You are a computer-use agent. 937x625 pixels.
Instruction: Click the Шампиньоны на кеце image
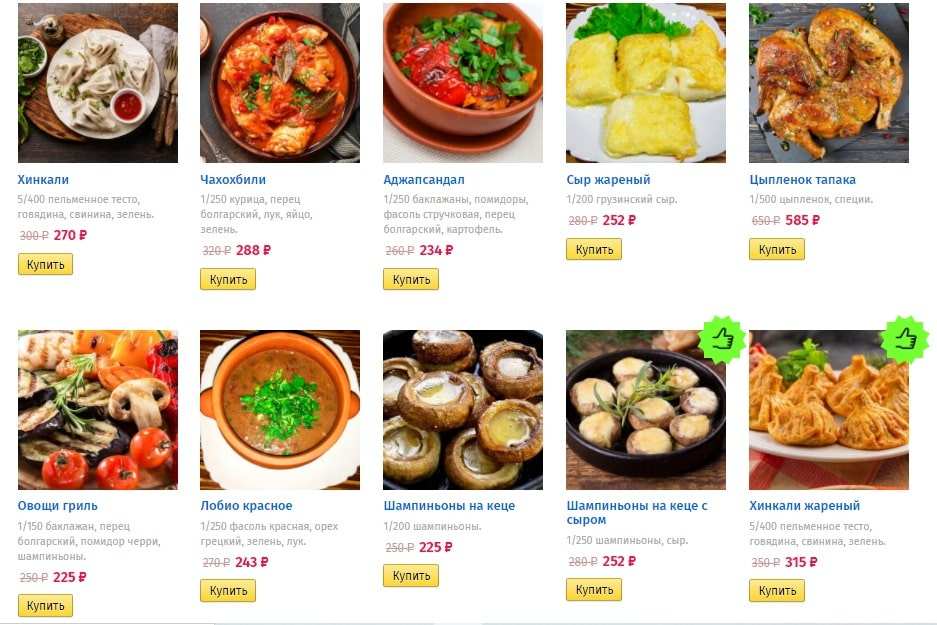pos(463,410)
